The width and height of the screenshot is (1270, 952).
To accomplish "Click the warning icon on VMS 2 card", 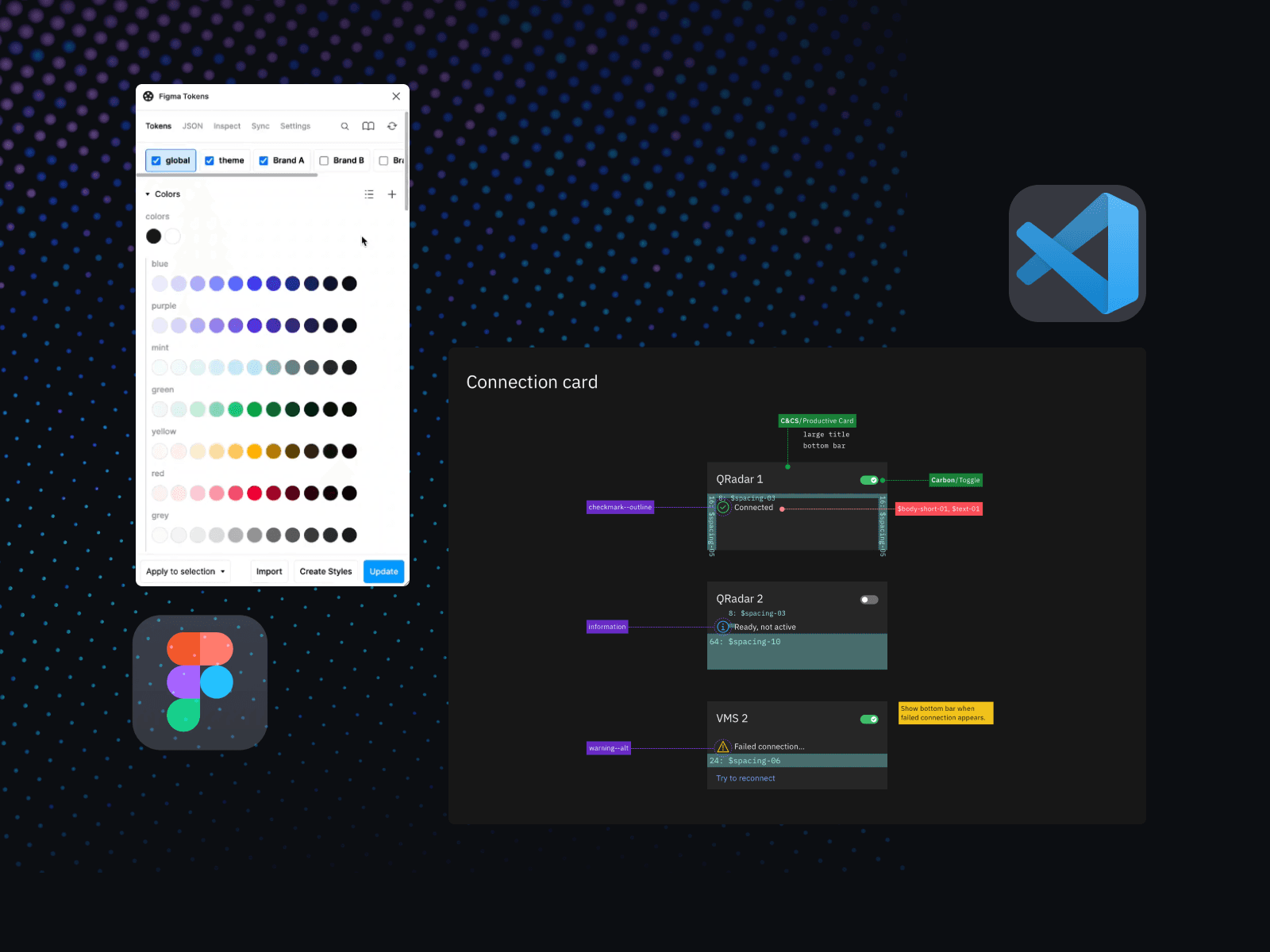I will click(722, 746).
